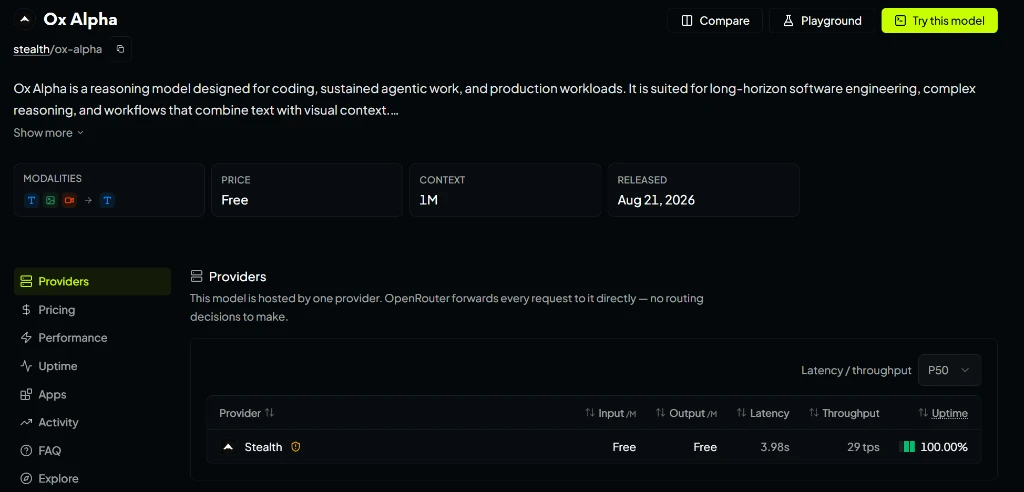Go to Activity section
1024x492 pixels.
pos(92,422)
